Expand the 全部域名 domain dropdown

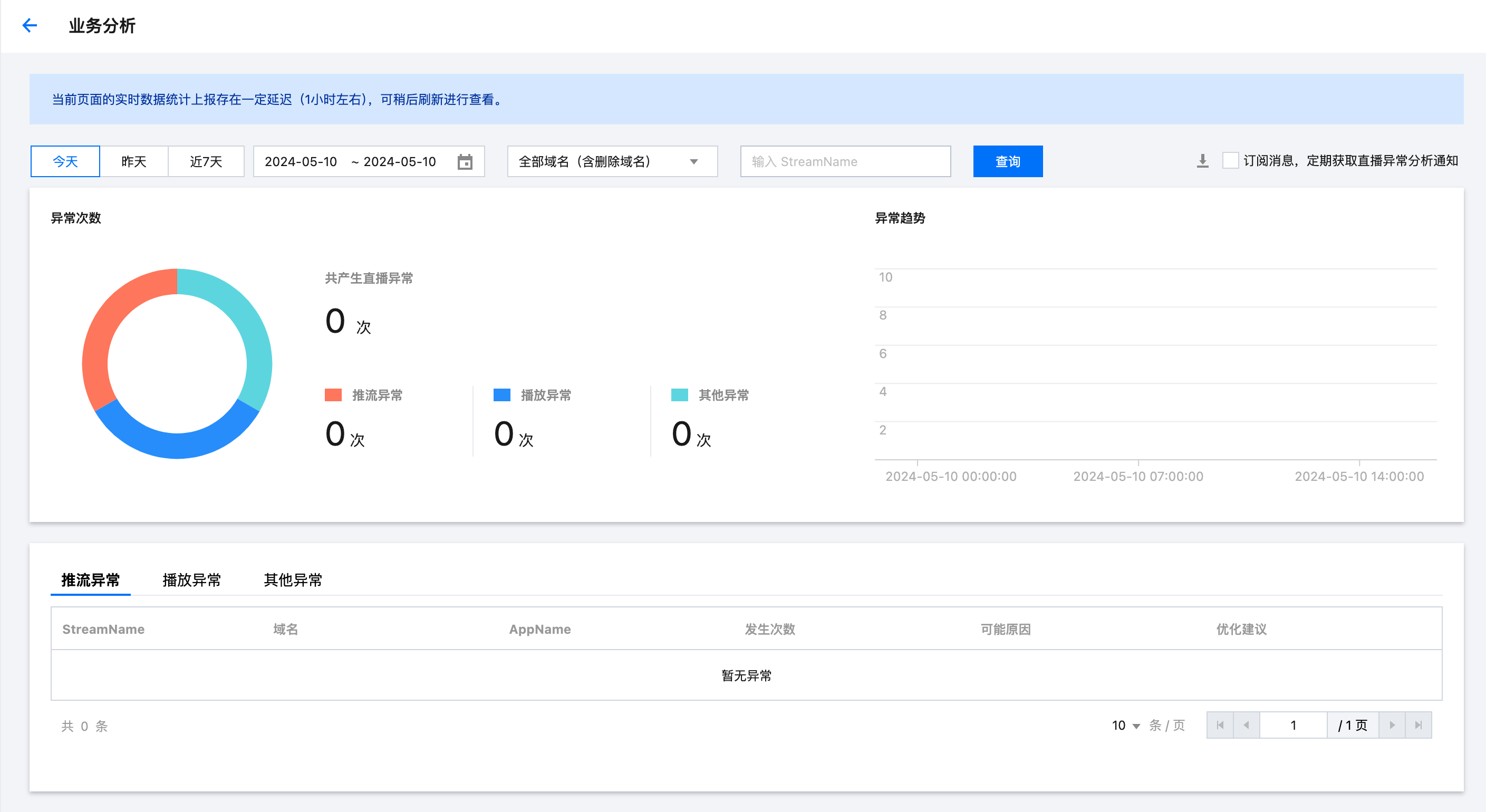612,161
